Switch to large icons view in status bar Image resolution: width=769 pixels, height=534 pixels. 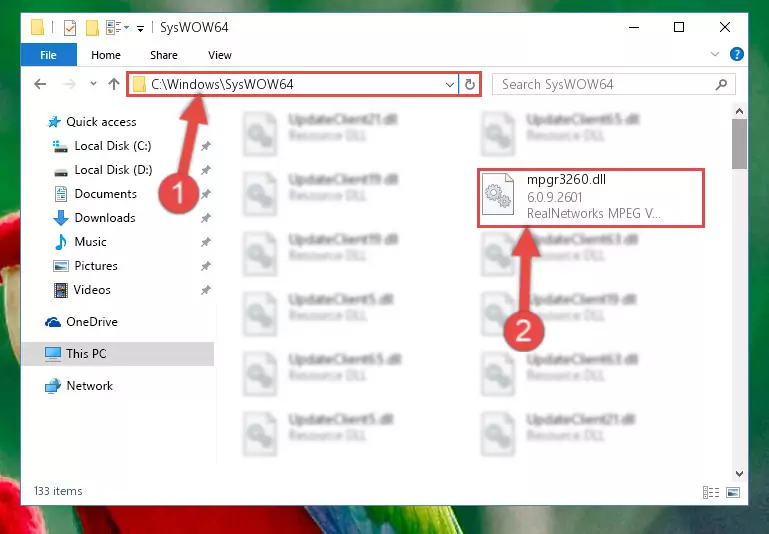[733, 492]
